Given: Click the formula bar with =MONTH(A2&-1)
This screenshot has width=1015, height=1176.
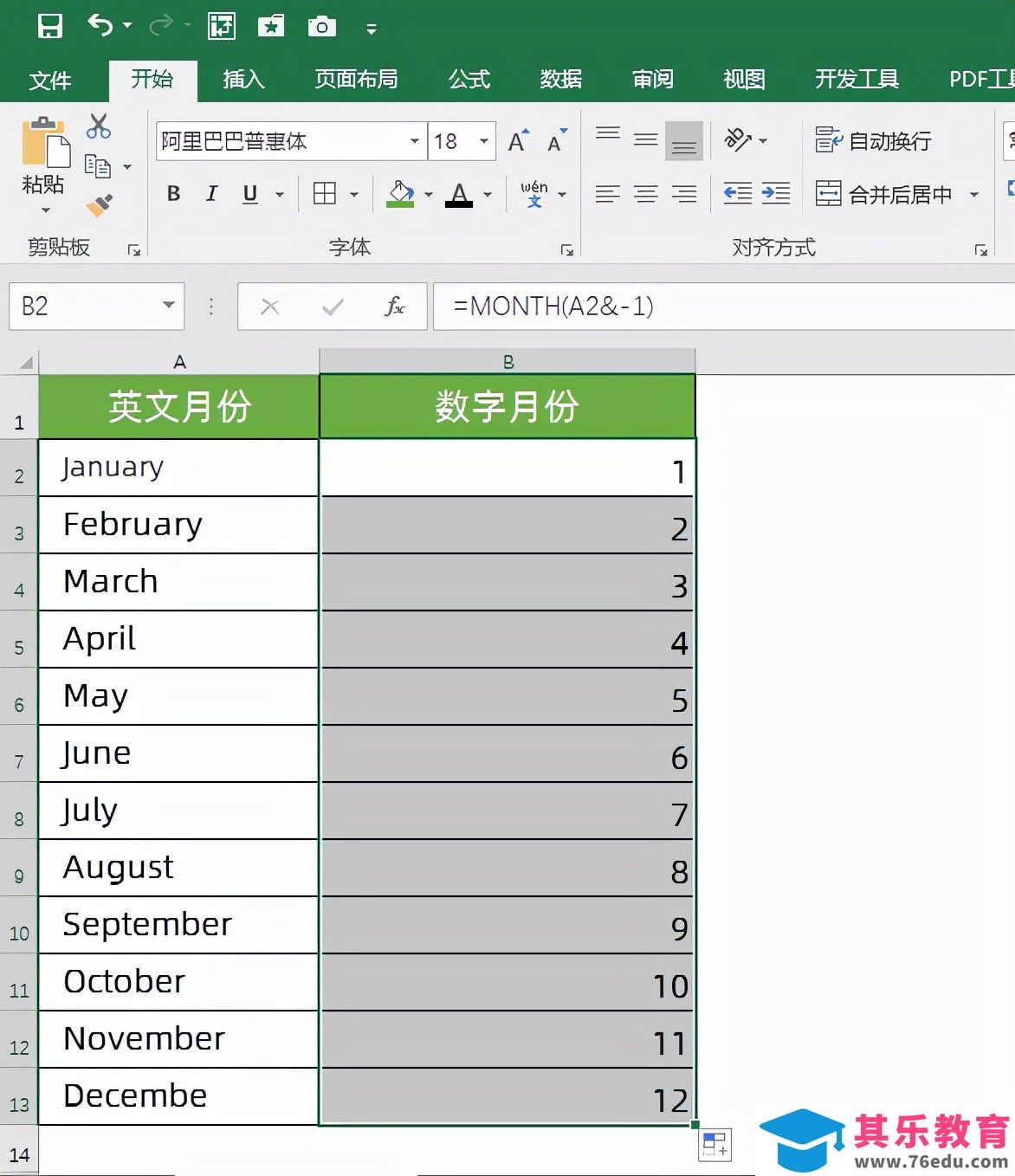Looking at the screenshot, I should tap(724, 306).
